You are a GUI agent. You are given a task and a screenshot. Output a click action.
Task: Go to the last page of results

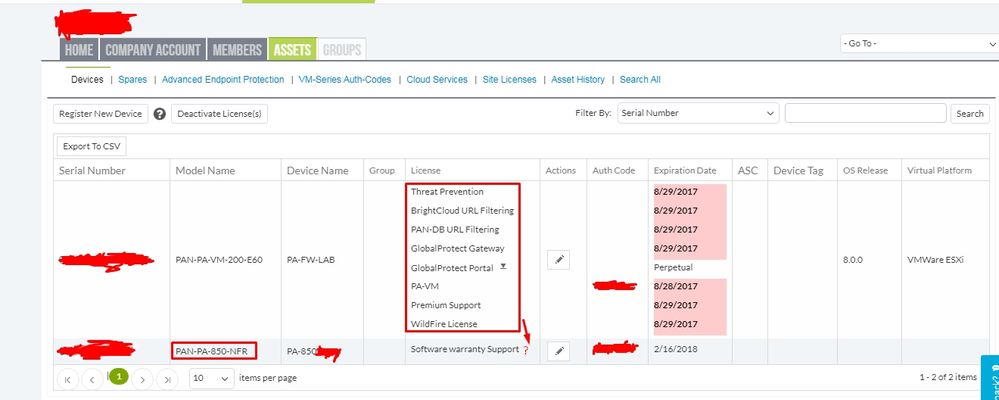pyautogui.click(x=167, y=378)
